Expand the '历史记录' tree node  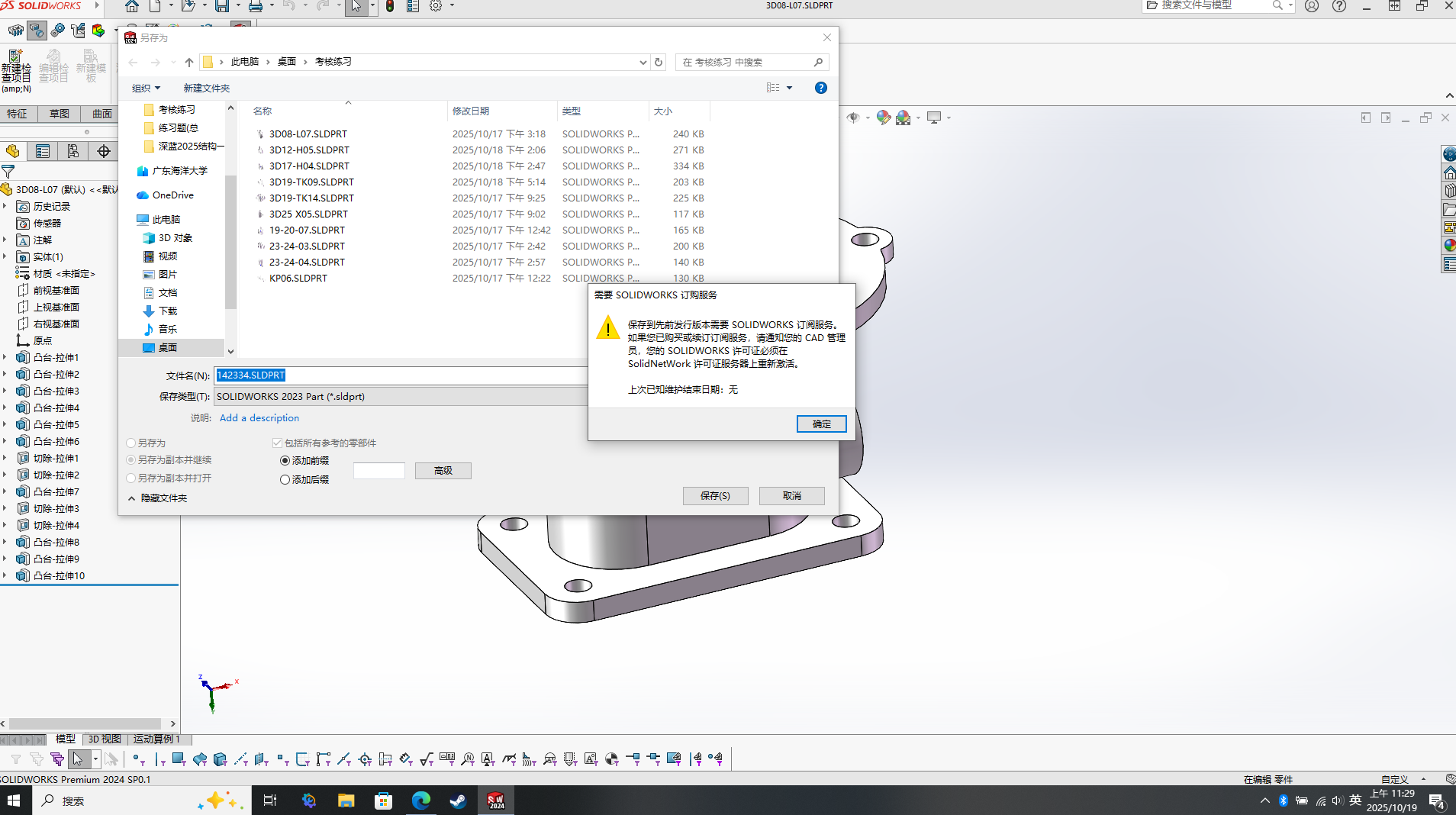coord(5,206)
